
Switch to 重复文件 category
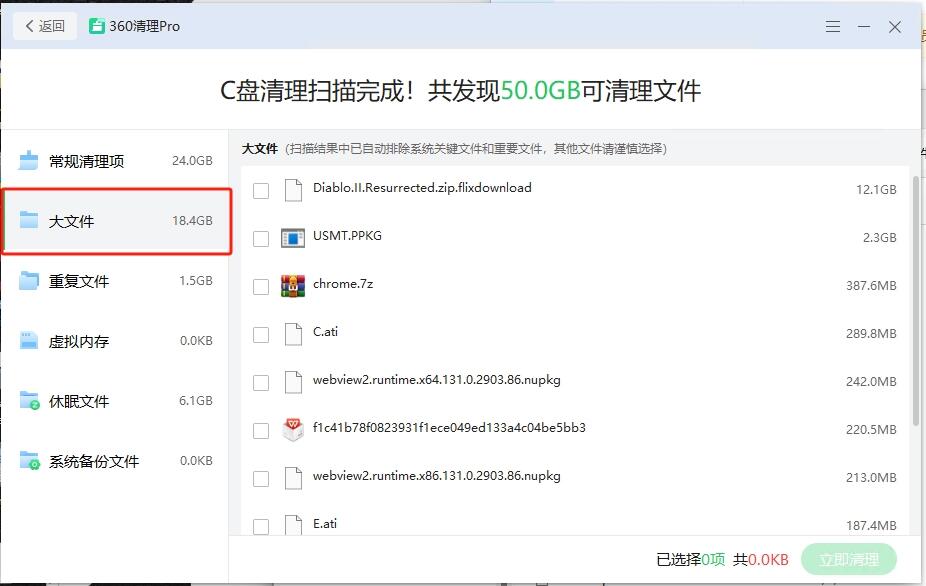click(115, 281)
